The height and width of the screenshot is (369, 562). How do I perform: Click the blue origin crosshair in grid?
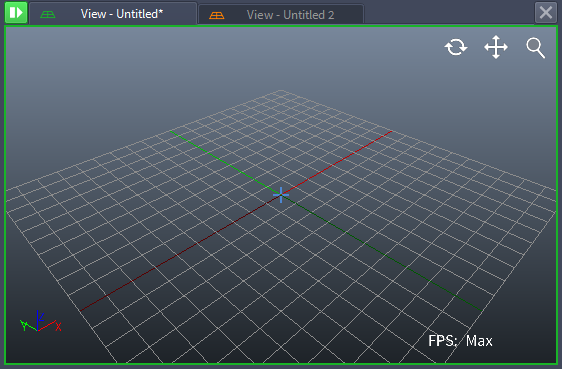pyautogui.click(x=281, y=195)
